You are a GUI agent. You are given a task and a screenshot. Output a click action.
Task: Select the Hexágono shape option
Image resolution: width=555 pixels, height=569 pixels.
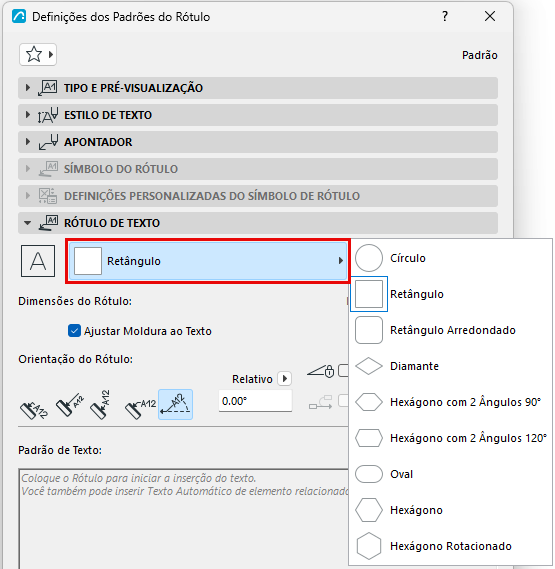tap(450, 510)
